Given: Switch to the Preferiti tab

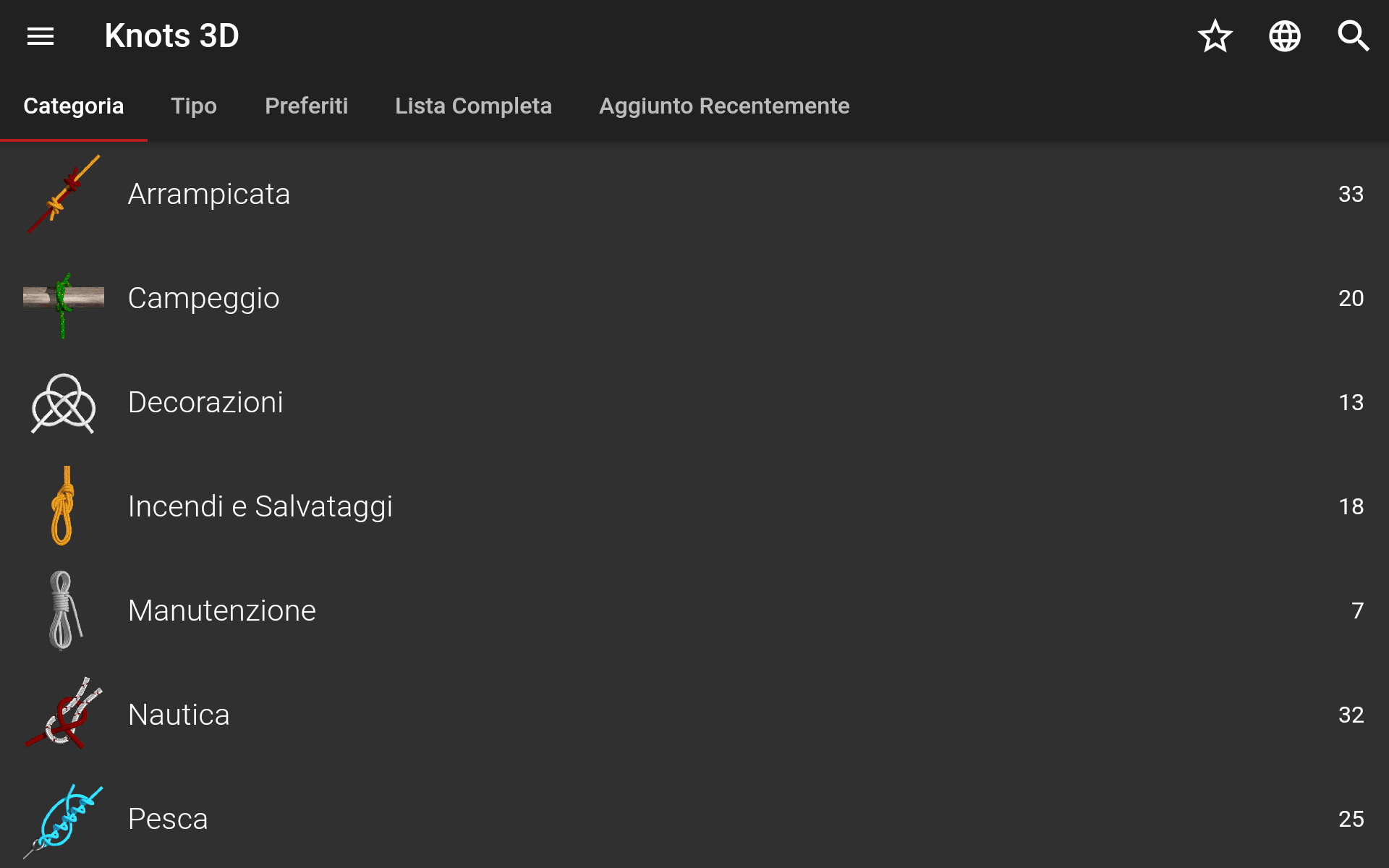Looking at the screenshot, I should [x=306, y=106].
